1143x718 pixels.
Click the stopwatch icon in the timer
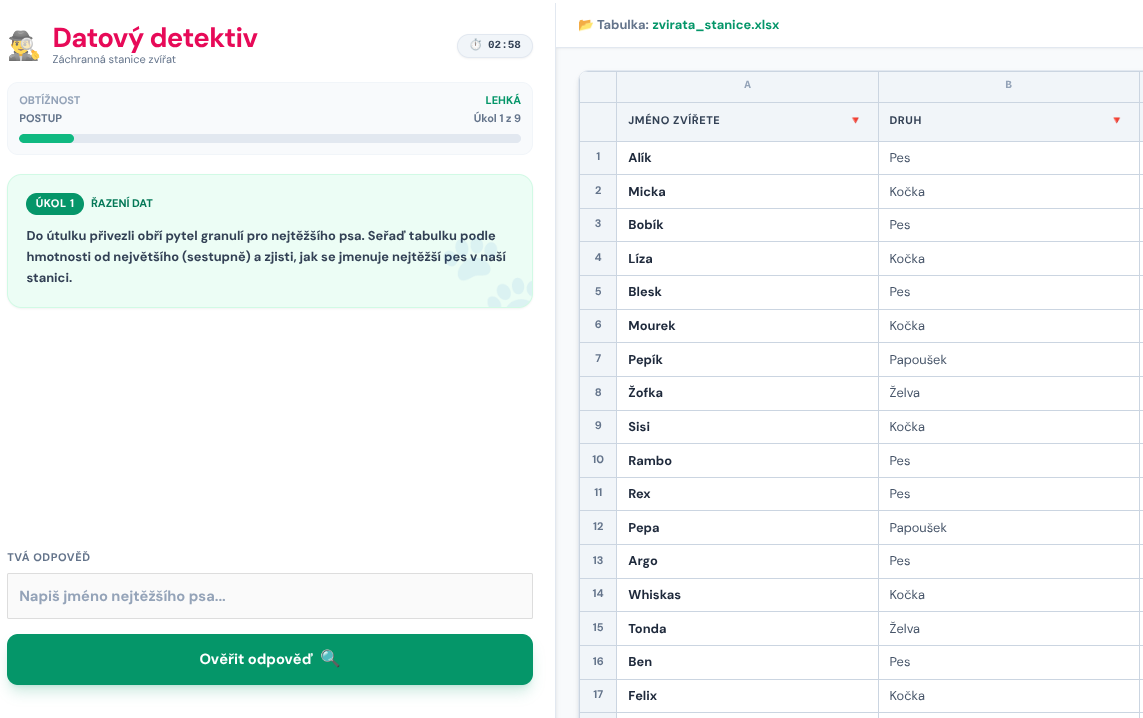475,45
